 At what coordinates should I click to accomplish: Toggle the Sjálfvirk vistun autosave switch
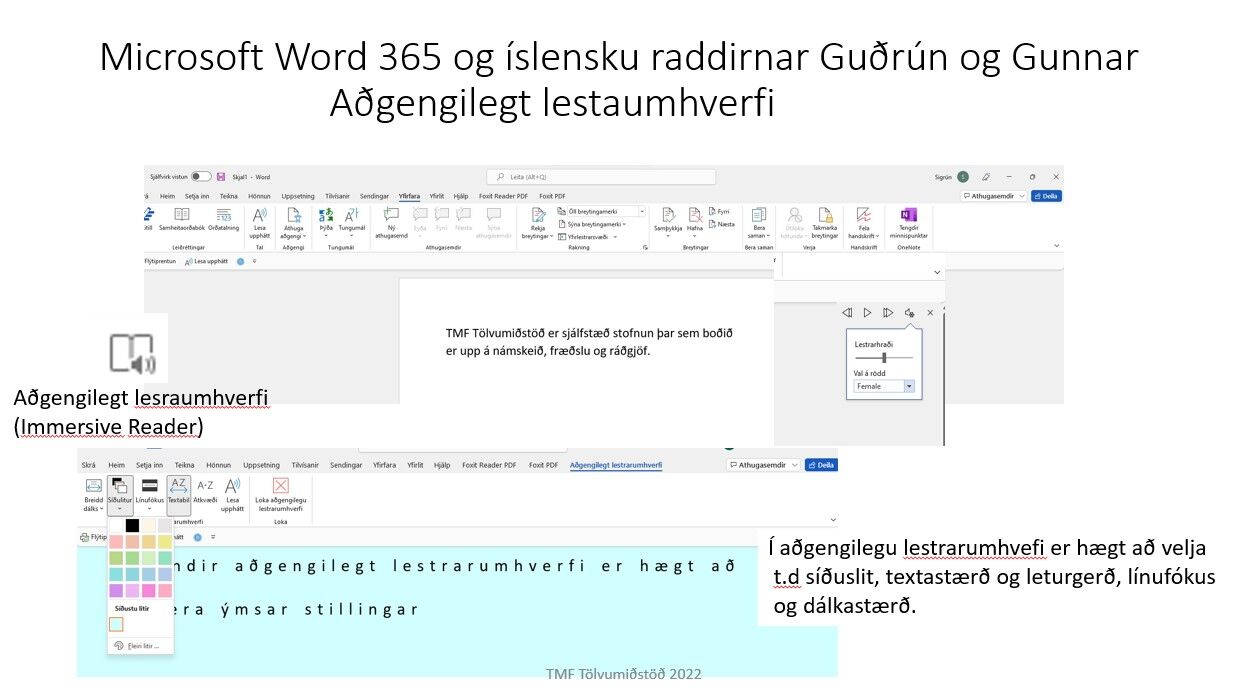pyautogui.click(x=201, y=176)
